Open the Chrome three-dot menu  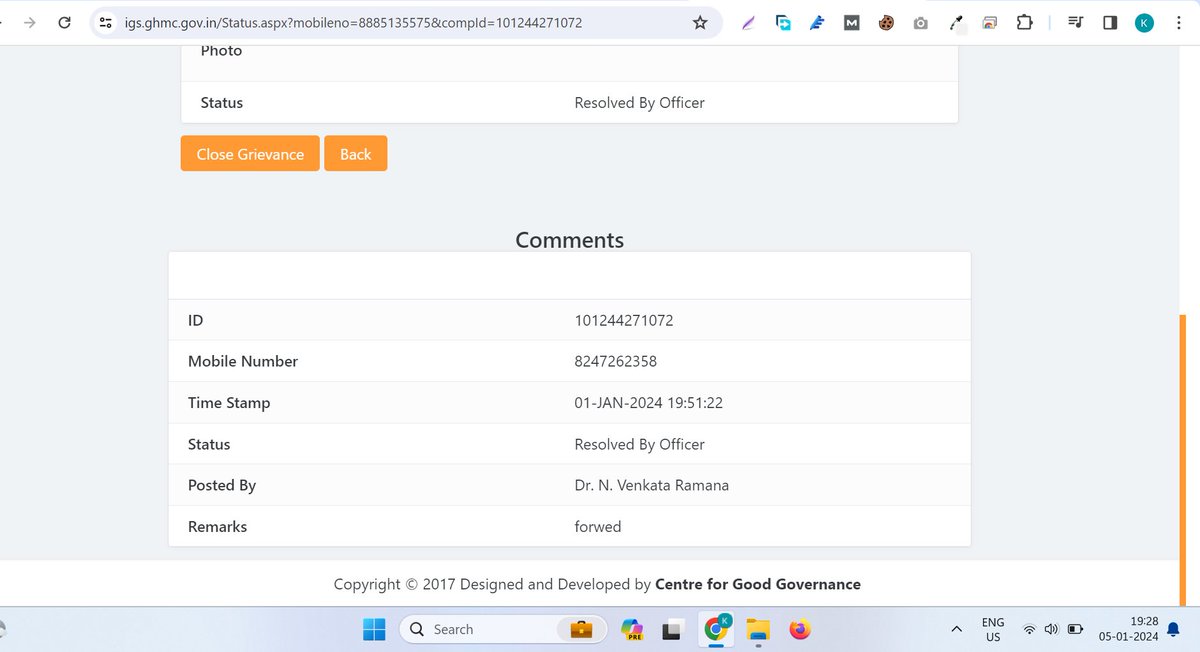(1178, 23)
